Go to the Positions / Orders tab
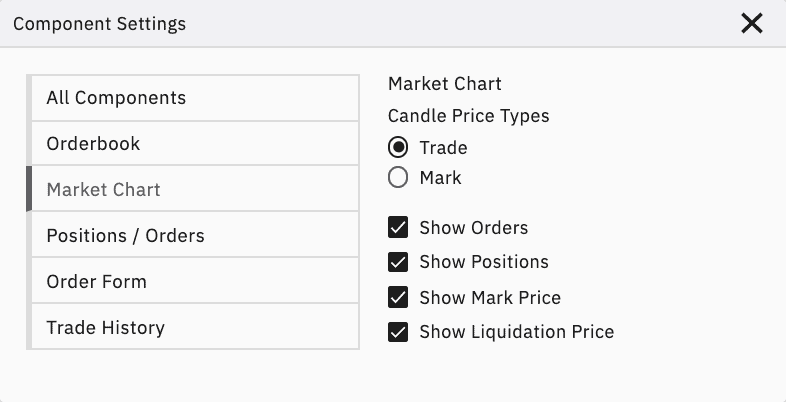 [194, 236]
